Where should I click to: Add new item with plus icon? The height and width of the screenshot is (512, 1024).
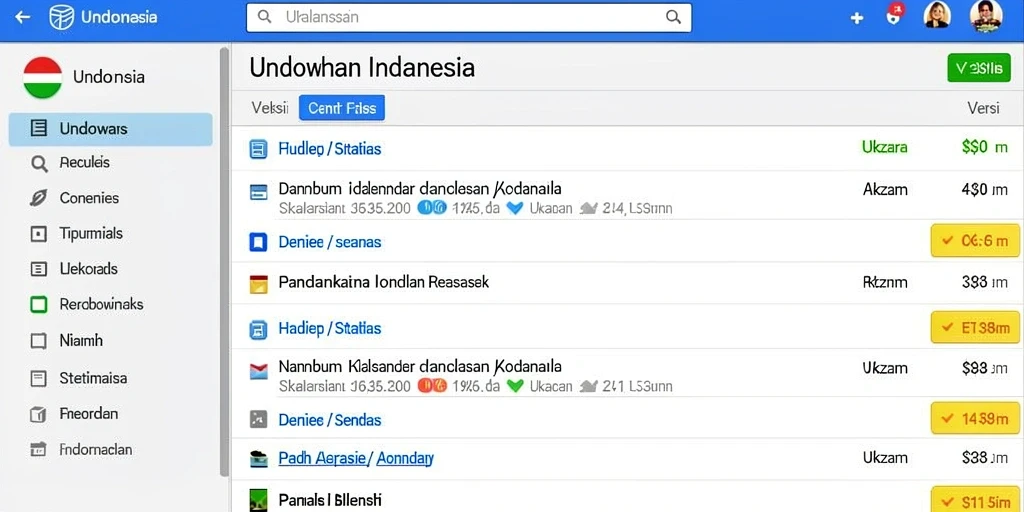click(857, 18)
